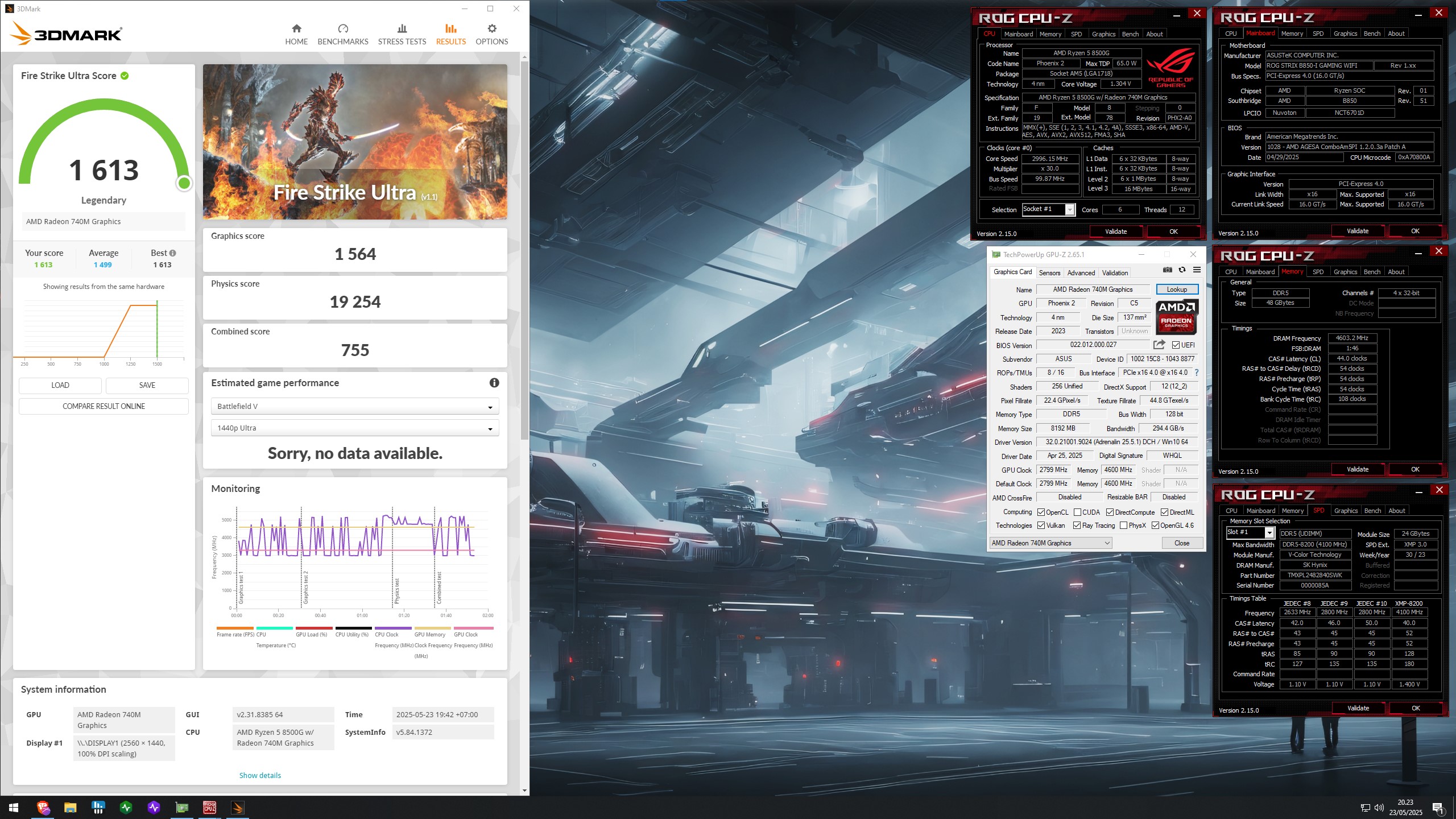The width and height of the screenshot is (1456, 819).
Task: Click the green validated checkmark beside Fire Strike Ultra Score
Action: [x=125, y=76]
